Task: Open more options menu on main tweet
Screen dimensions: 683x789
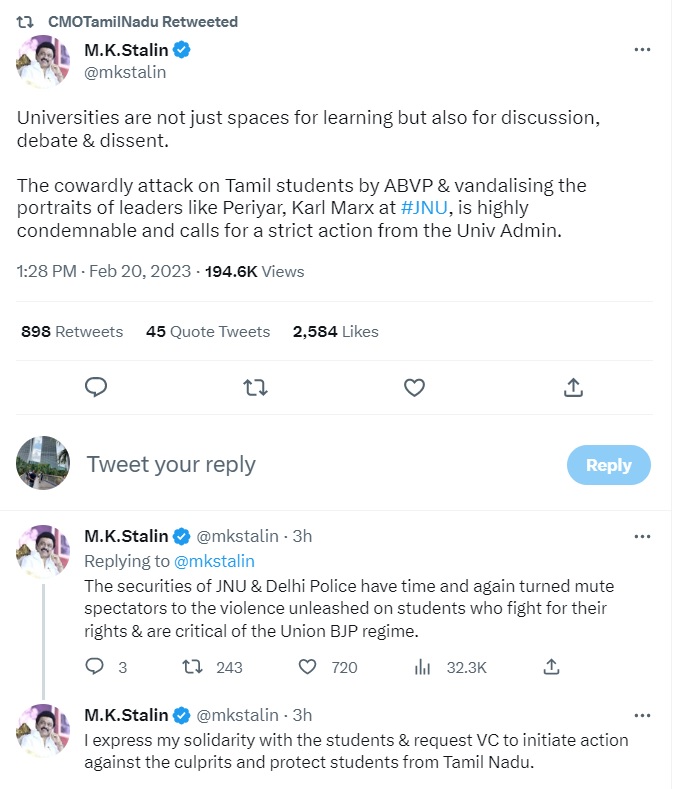Action: point(643,50)
